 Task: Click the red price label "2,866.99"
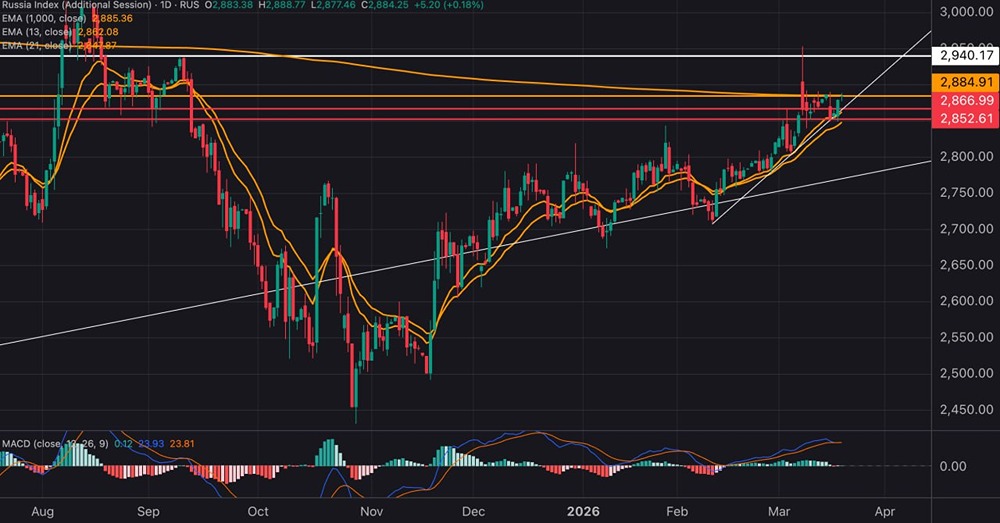tap(967, 100)
